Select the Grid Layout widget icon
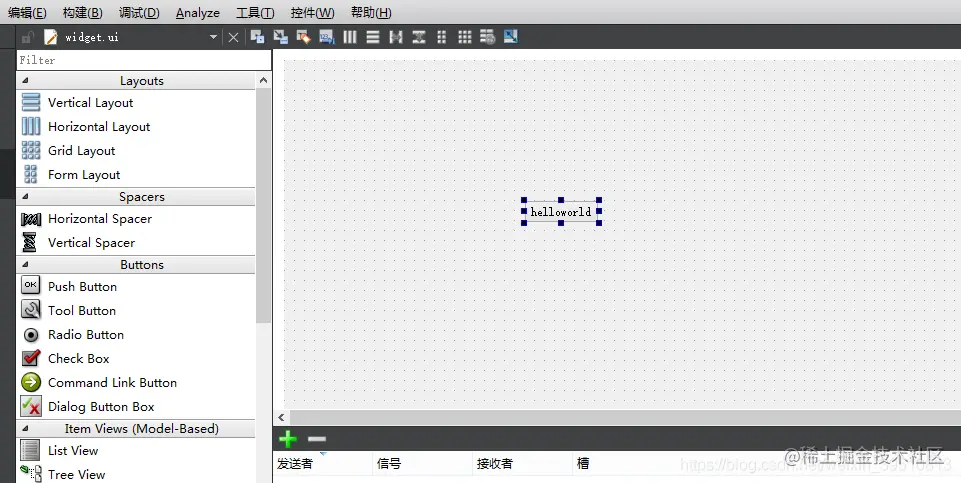The width and height of the screenshot is (961, 483). point(31,150)
